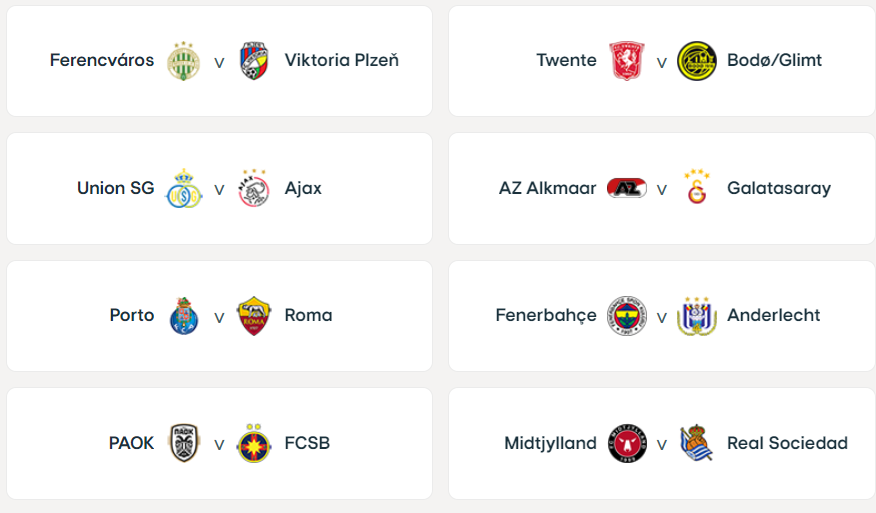Select the AZ Alkmaar logo
The image size is (876, 513).
click(x=627, y=188)
